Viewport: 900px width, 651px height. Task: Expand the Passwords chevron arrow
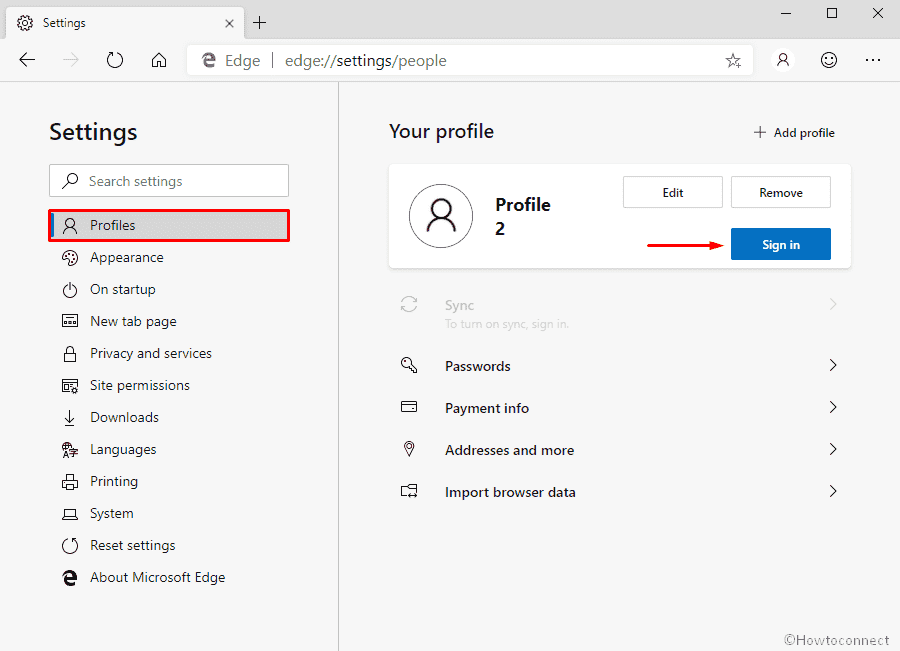(x=833, y=365)
